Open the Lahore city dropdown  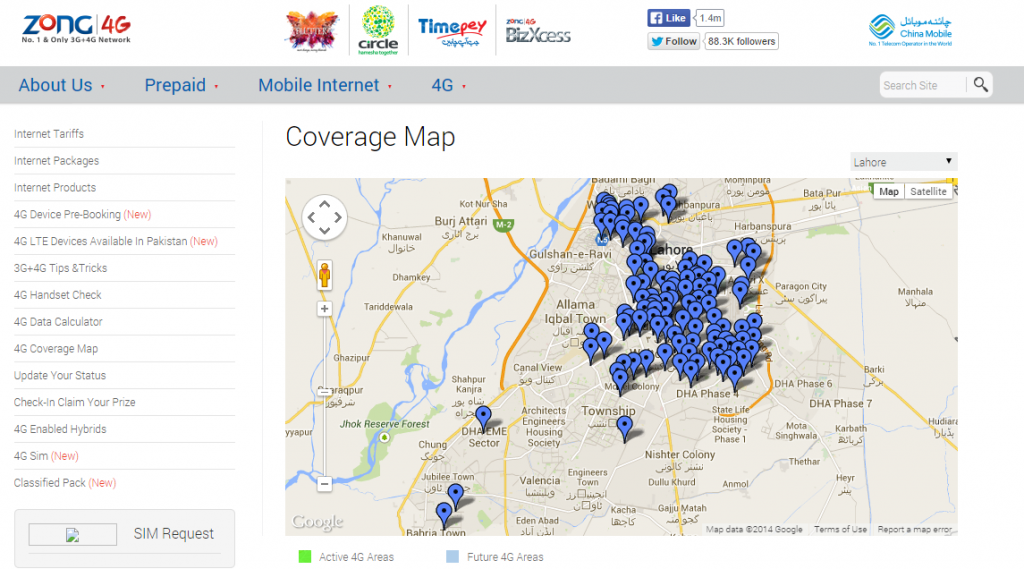[904, 162]
